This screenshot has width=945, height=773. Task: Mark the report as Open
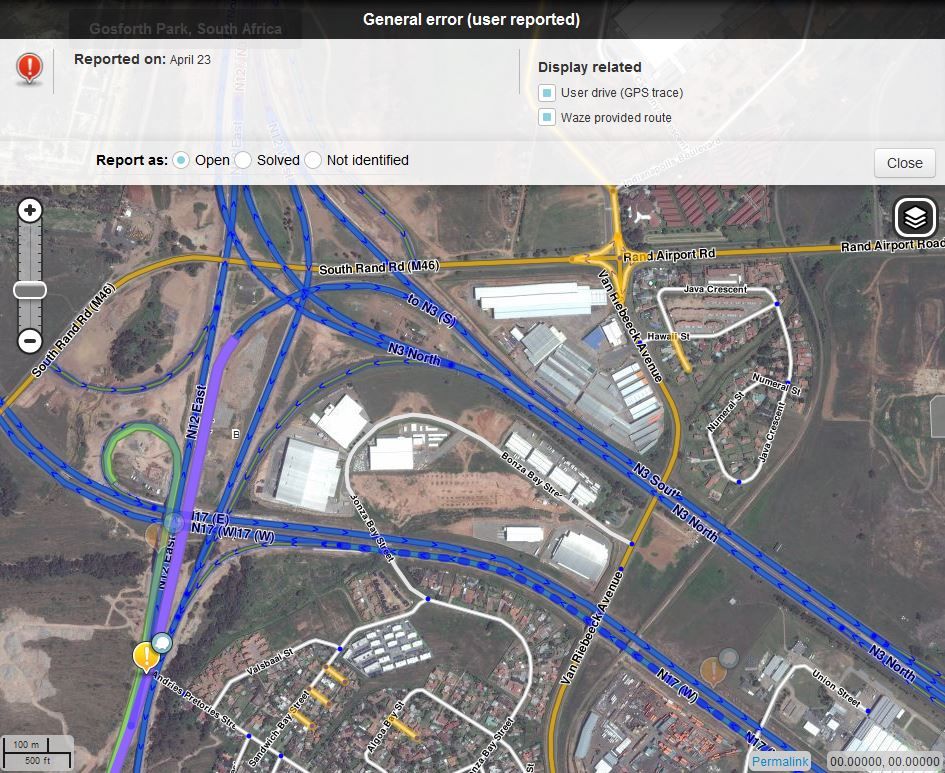(181, 160)
